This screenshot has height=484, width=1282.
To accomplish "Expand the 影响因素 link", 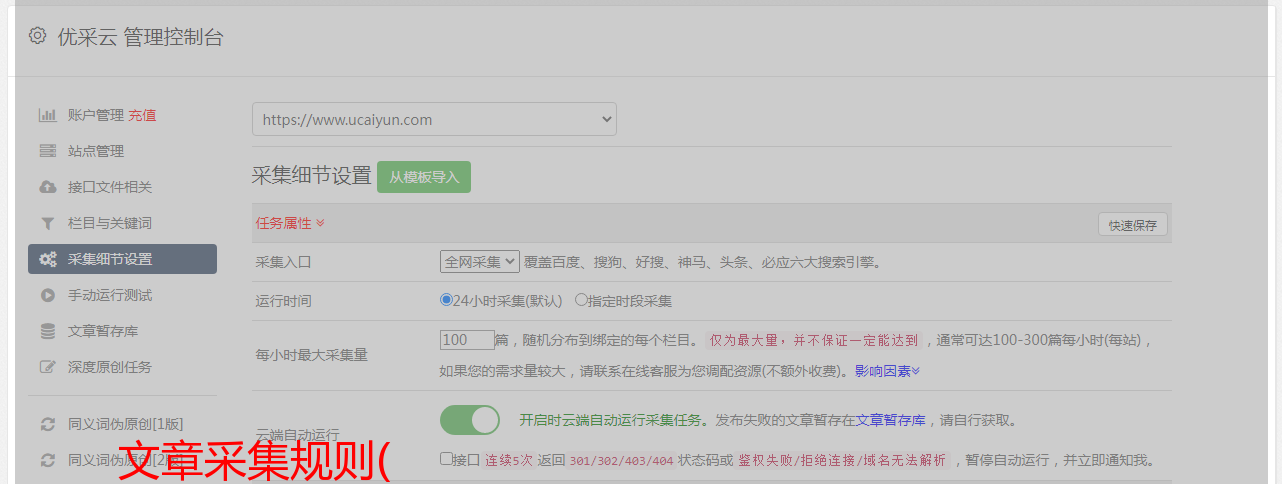I will 887,371.
